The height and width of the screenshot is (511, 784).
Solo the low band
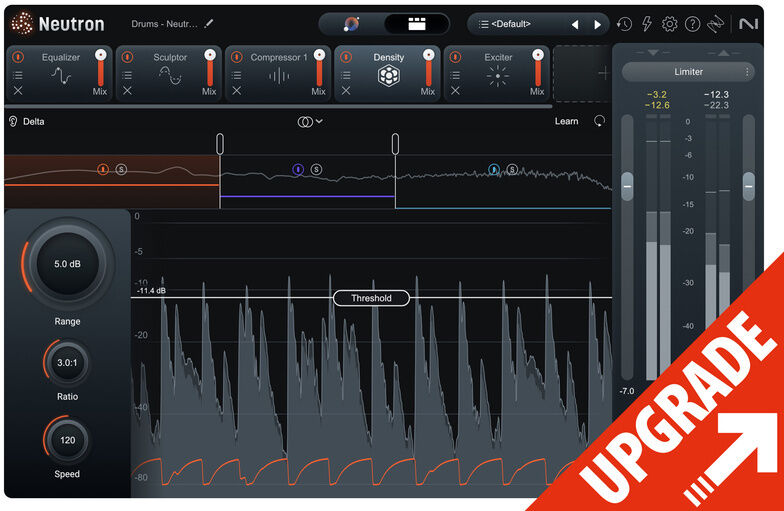point(121,170)
